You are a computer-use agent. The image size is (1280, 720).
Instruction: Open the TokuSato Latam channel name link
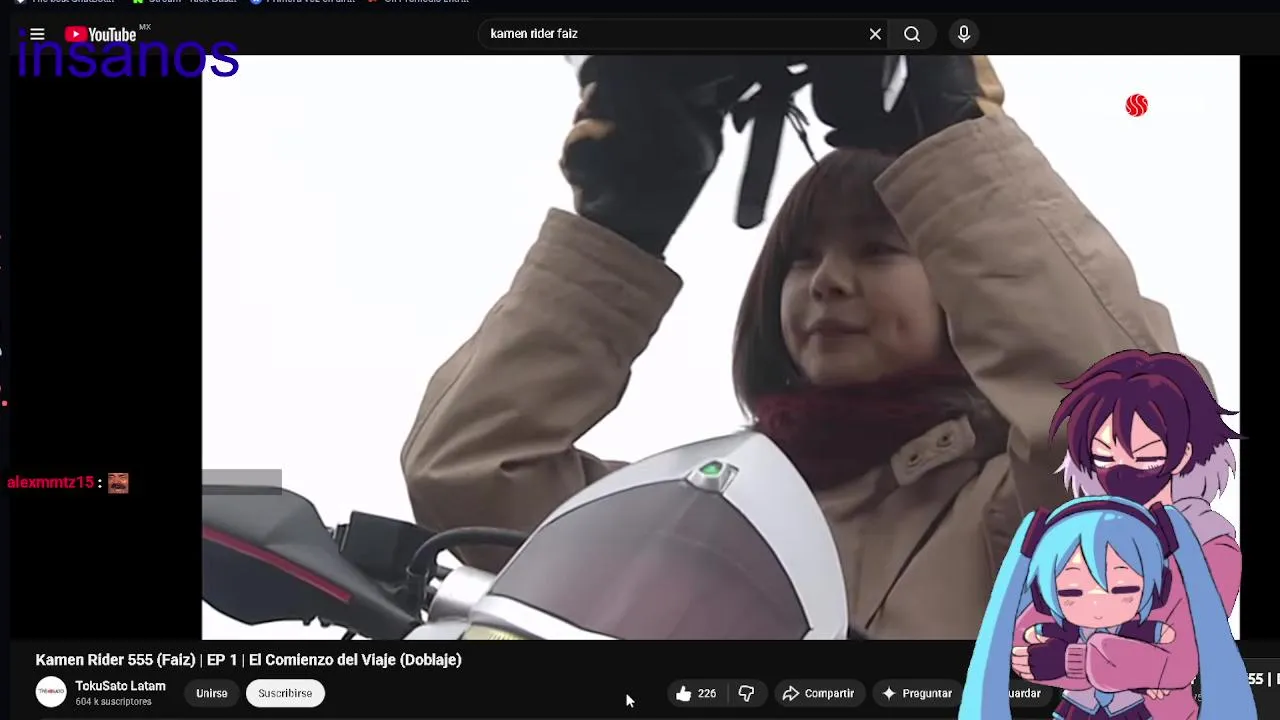(x=120, y=686)
